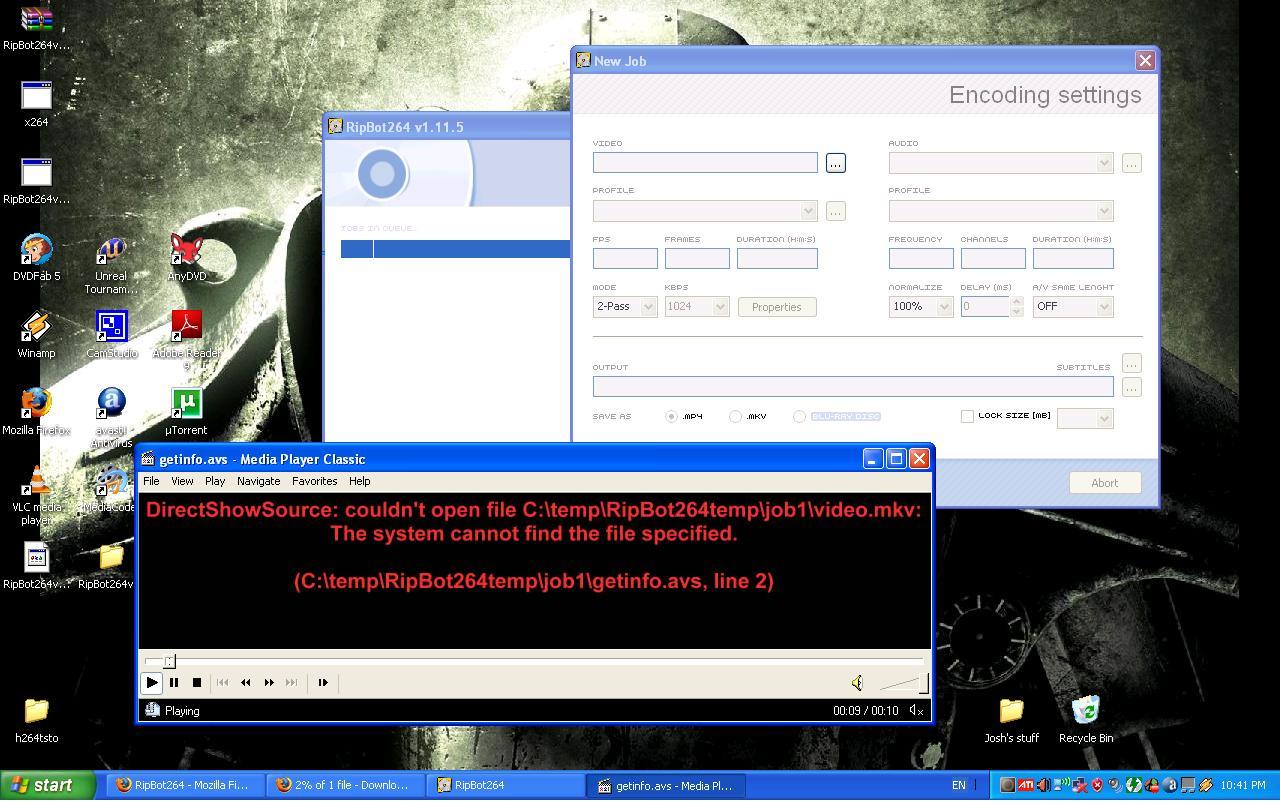1280x804 pixels.
Task: Click the Subtitles browse button
Action: point(1131,363)
